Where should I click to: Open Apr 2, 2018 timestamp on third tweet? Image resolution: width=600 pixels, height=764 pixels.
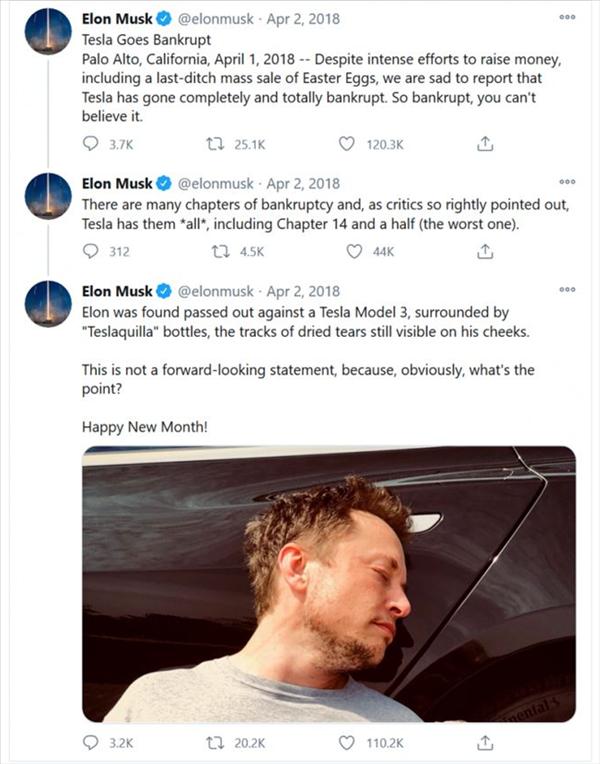click(302, 292)
